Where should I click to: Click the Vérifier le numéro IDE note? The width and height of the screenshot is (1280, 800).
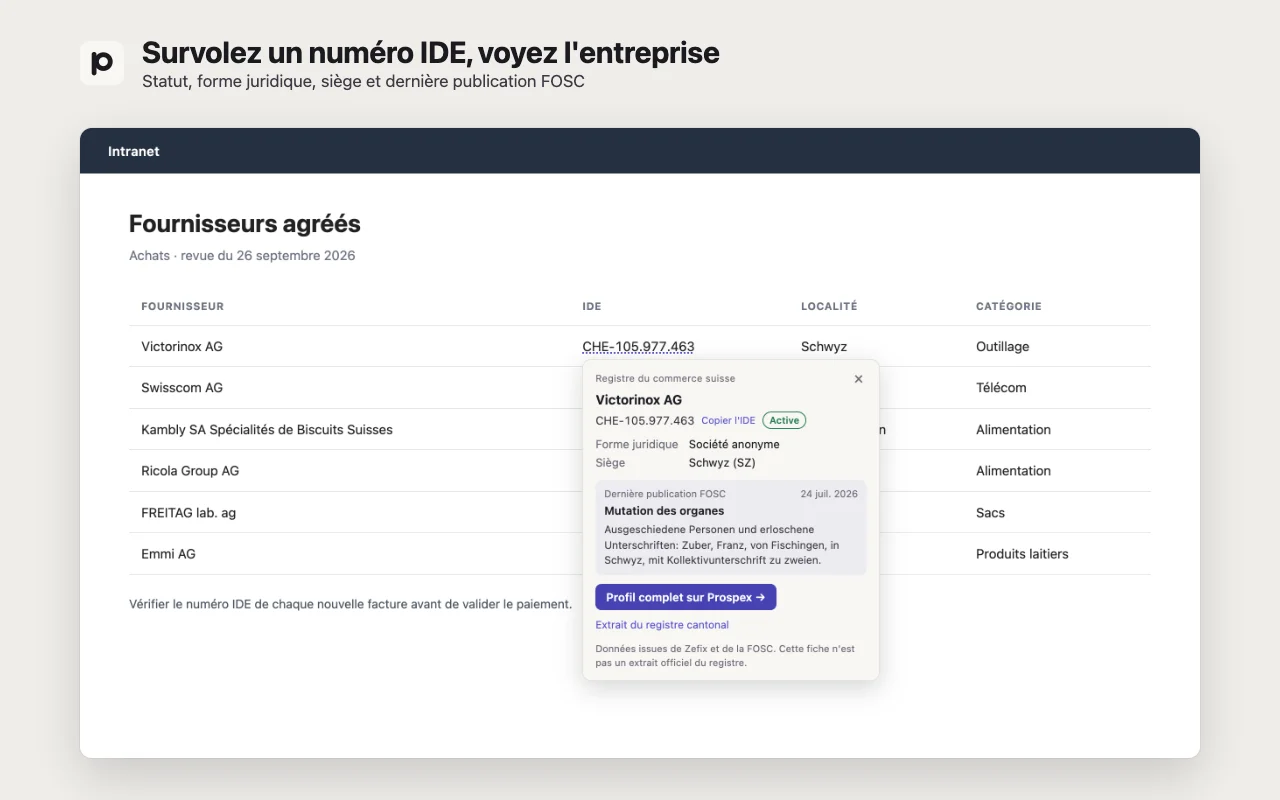(351, 604)
